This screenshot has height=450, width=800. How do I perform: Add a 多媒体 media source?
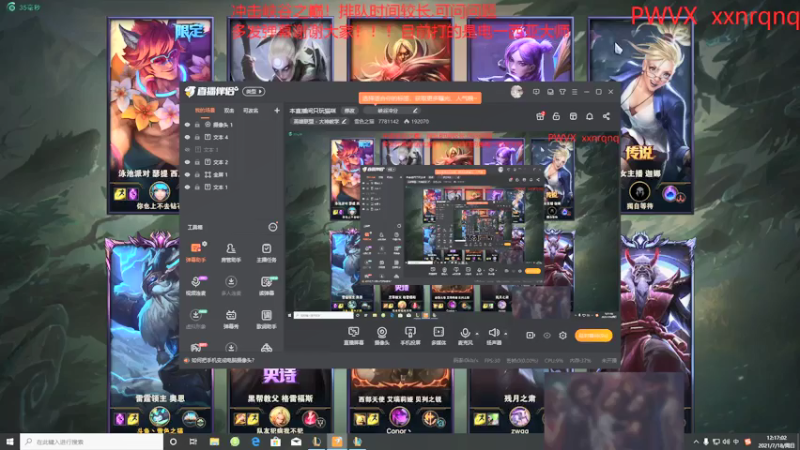tap(438, 336)
